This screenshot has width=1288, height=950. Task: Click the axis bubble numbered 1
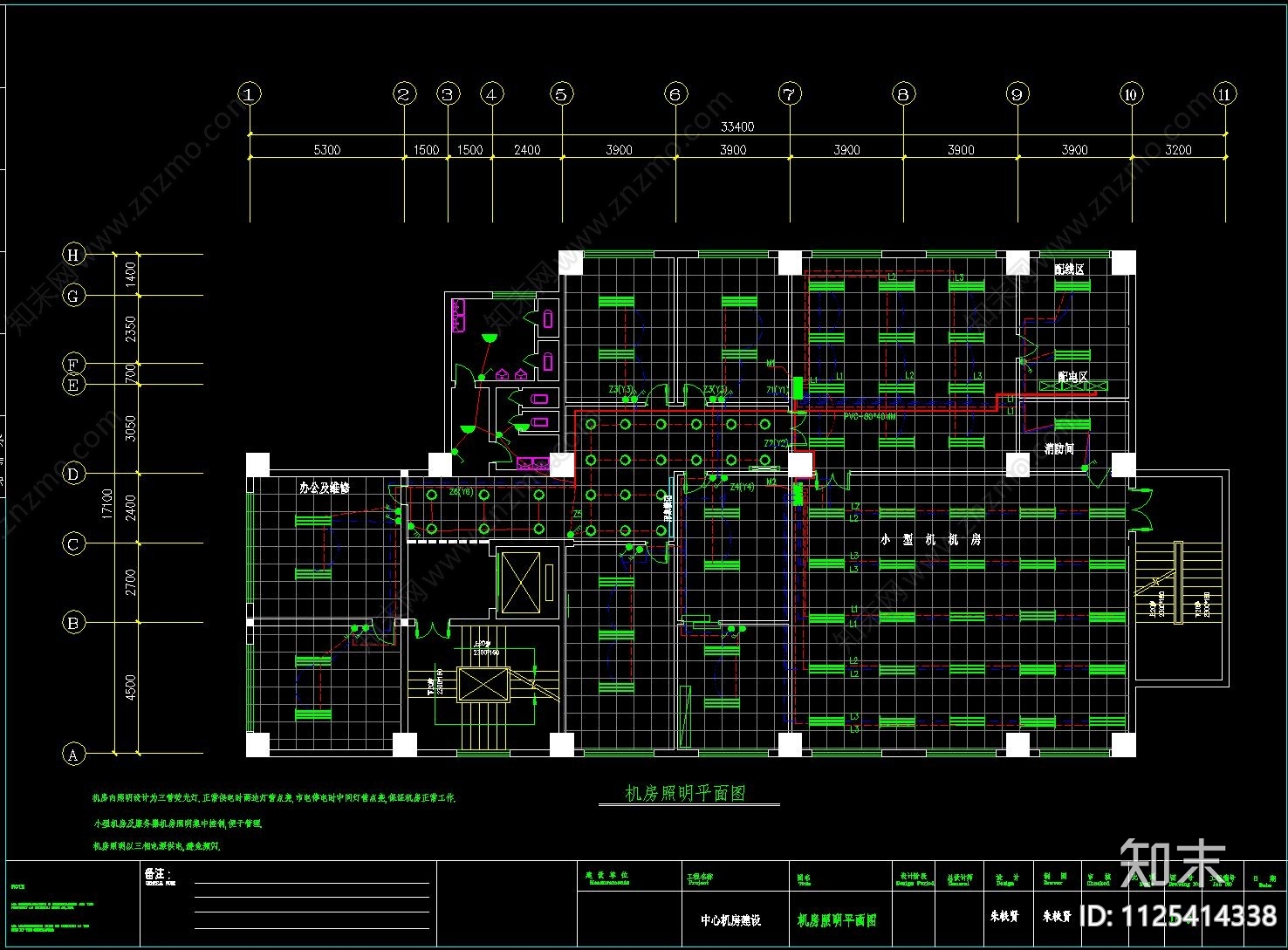pyautogui.click(x=250, y=94)
